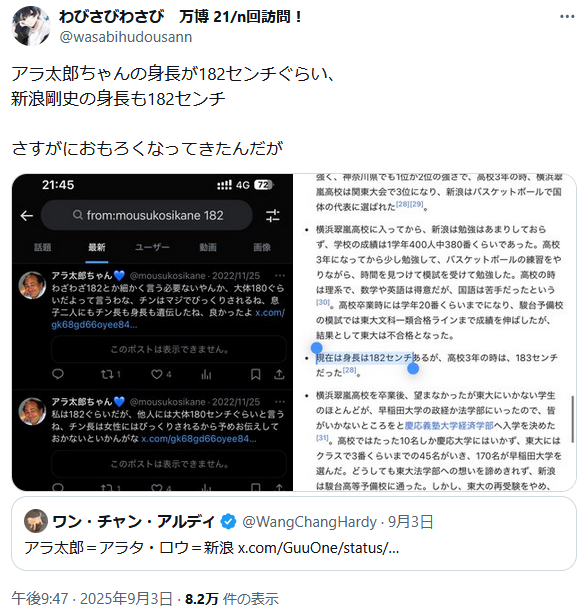This screenshot has height=616, width=588.
Task: Click the reply bubble on first アラ太郎ちゃん post
Action: coord(58,374)
